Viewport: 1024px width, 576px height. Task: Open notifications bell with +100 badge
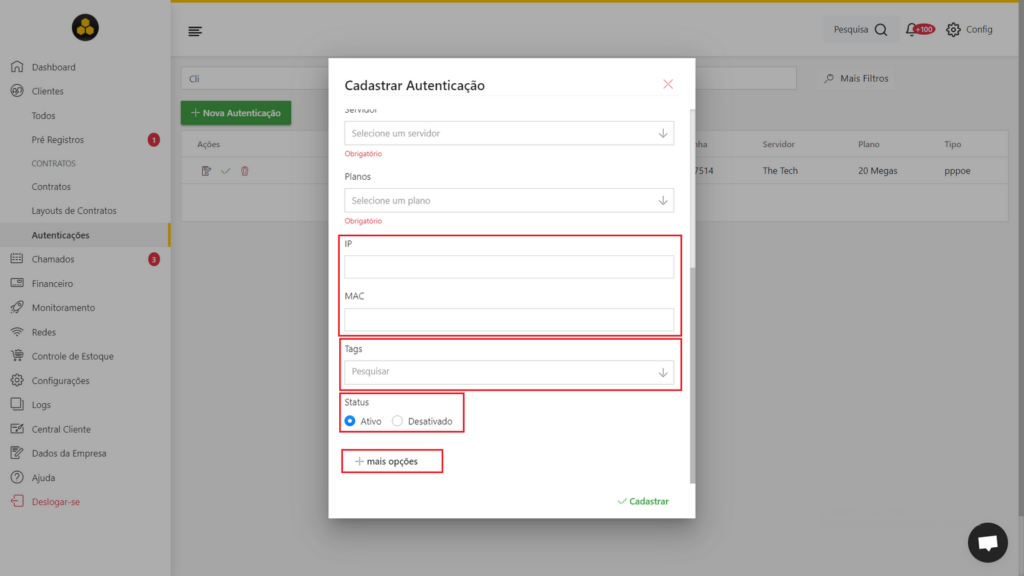click(x=919, y=29)
